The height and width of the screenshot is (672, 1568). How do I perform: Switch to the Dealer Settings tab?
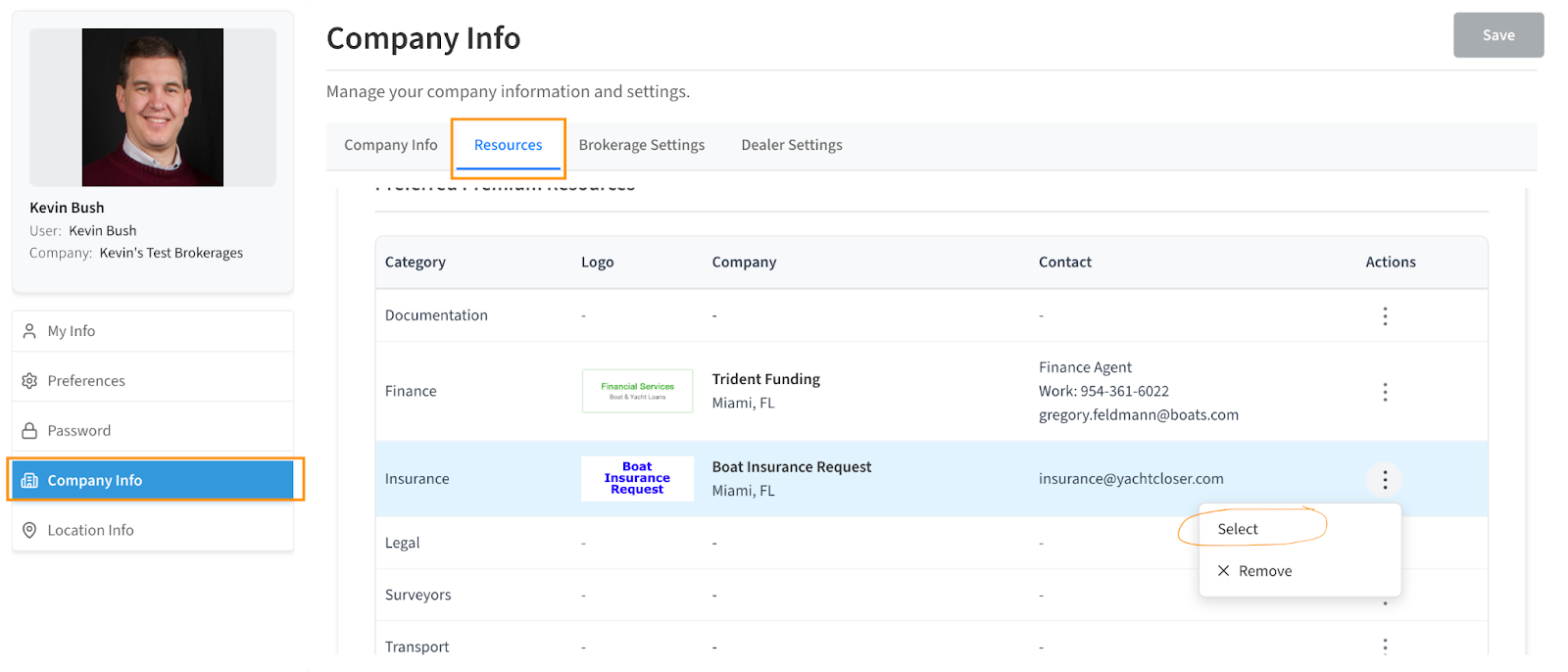point(791,145)
